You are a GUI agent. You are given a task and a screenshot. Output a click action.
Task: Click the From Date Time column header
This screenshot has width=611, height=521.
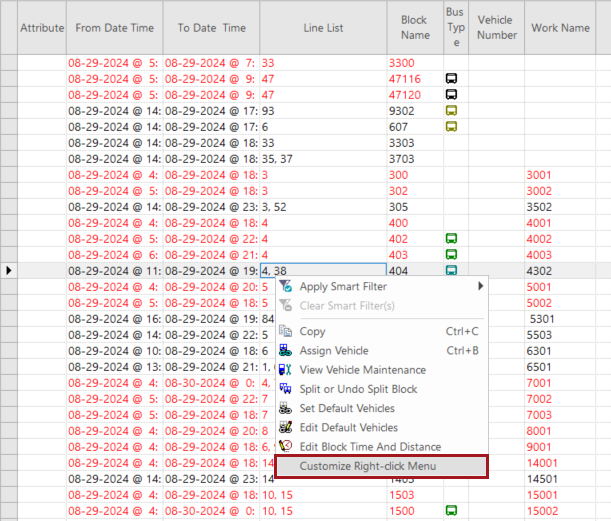click(x=115, y=28)
